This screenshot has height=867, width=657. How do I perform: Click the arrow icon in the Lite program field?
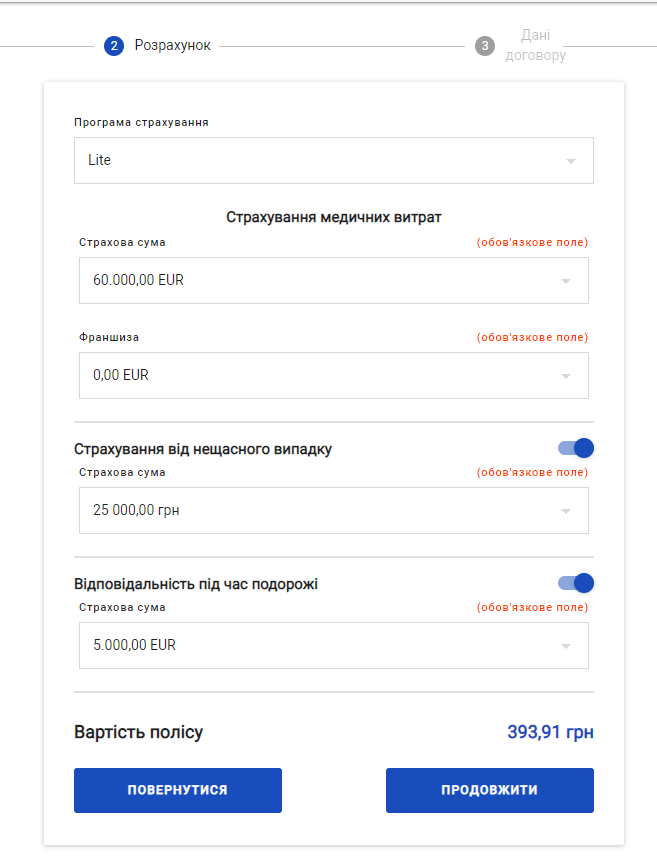point(570,161)
